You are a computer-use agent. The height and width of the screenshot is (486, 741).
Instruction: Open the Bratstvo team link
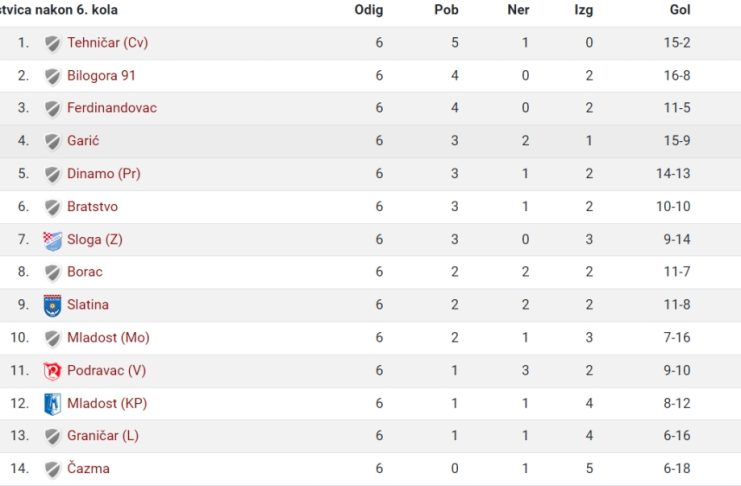coord(93,207)
